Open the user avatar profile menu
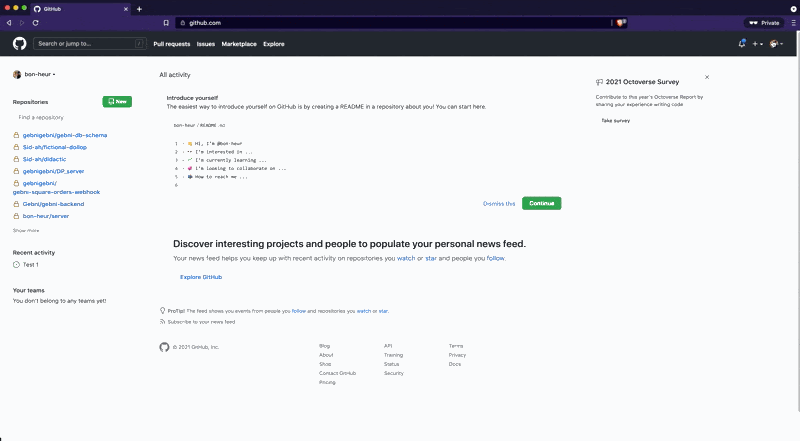800x441 pixels. [776, 44]
